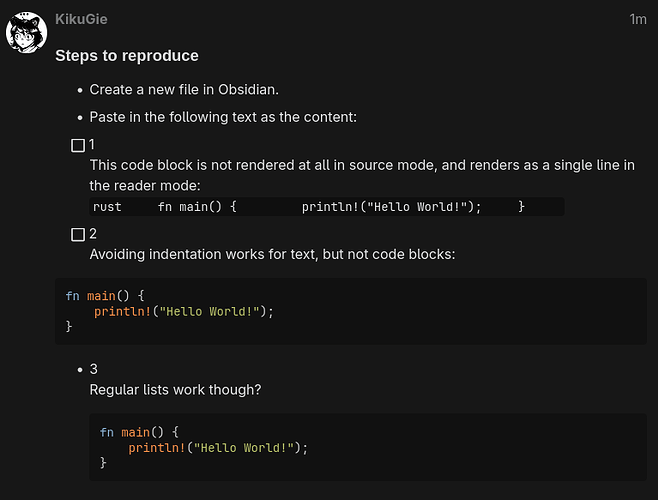Click the println! line in the bottom code block
The image size is (658, 500).
coord(218,447)
